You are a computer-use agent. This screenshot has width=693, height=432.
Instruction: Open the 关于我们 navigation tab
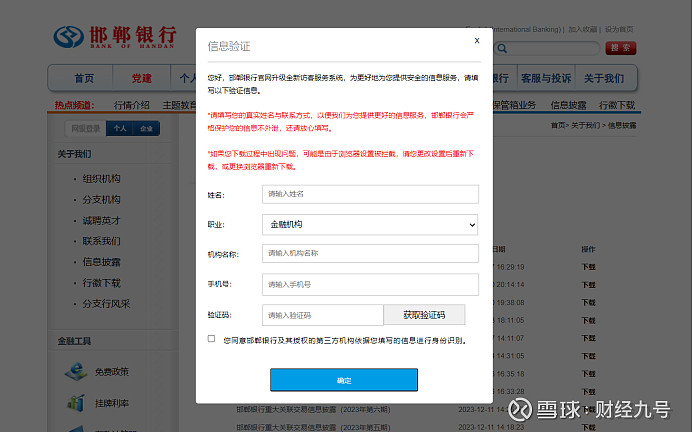click(604, 78)
